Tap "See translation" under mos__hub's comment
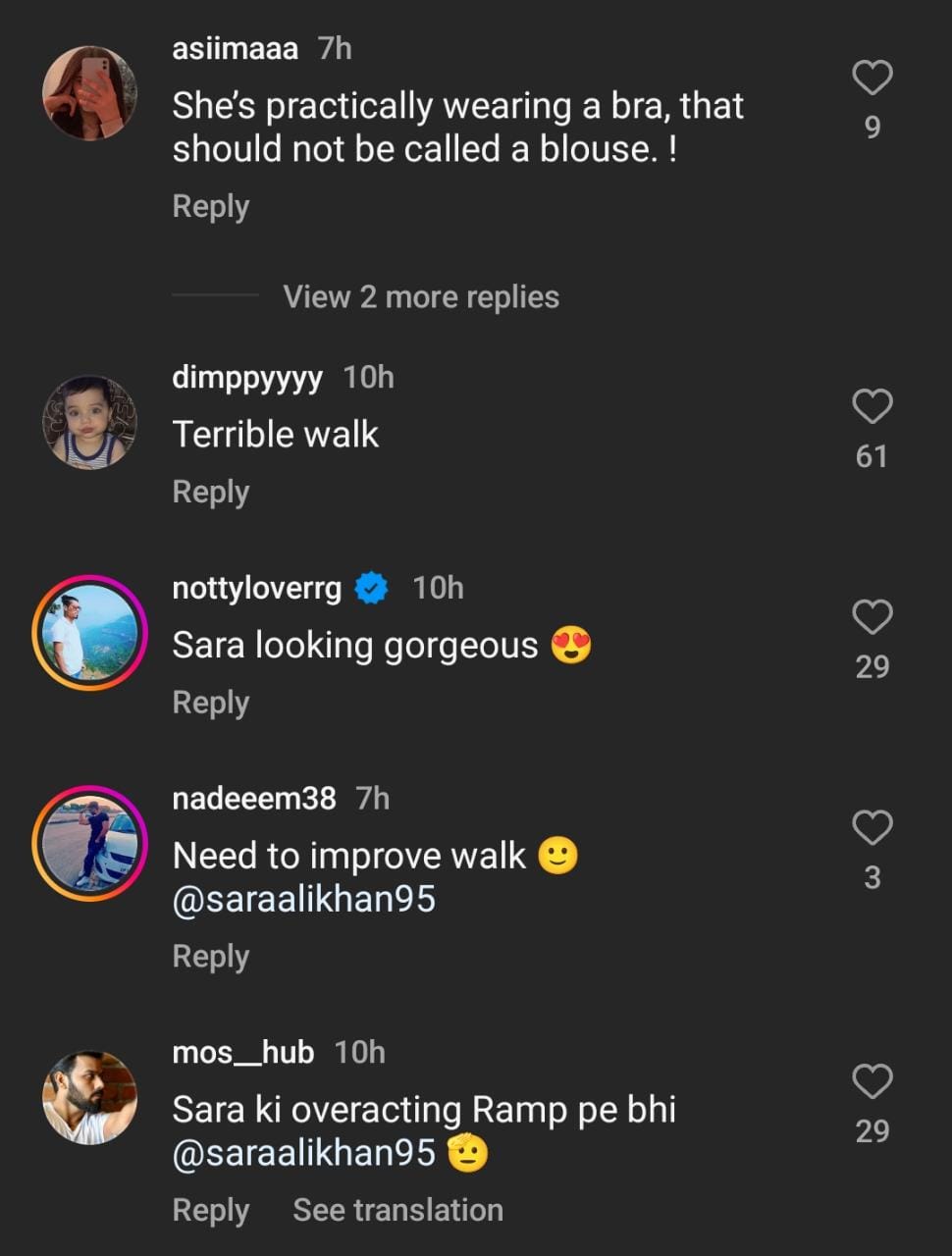Screen dimensions: 952x1256 pyautogui.click(x=397, y=1210)
